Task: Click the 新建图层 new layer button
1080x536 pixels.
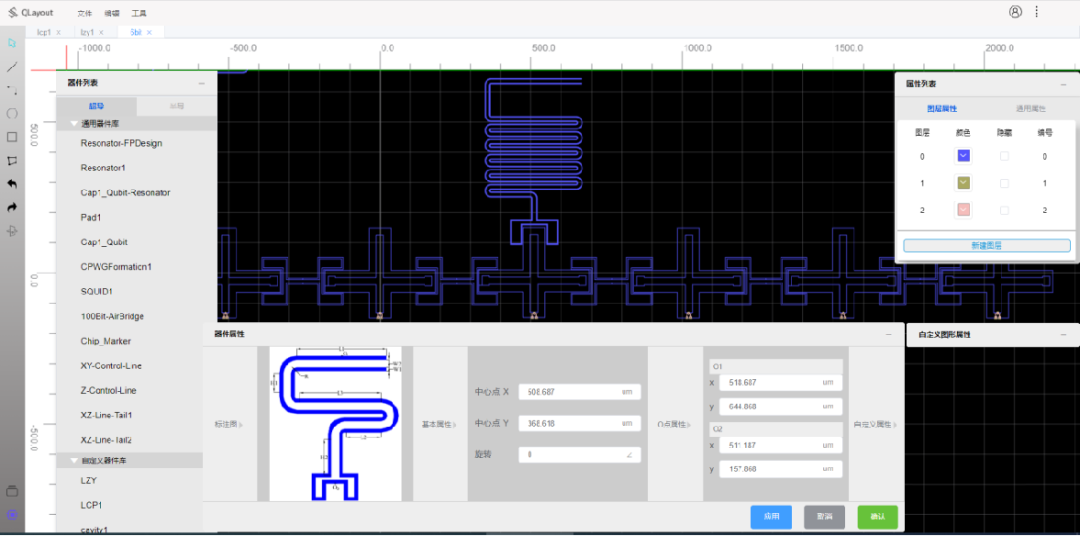Action: tap(986, 245)
